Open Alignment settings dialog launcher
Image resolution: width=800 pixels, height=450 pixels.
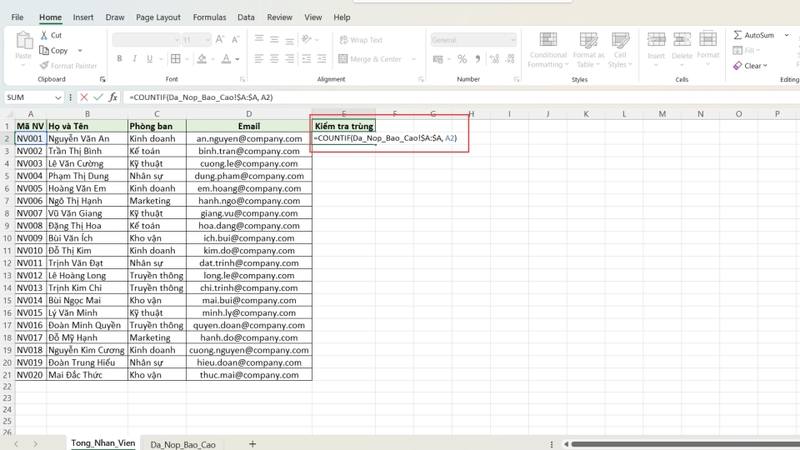[x=421, y=80]
